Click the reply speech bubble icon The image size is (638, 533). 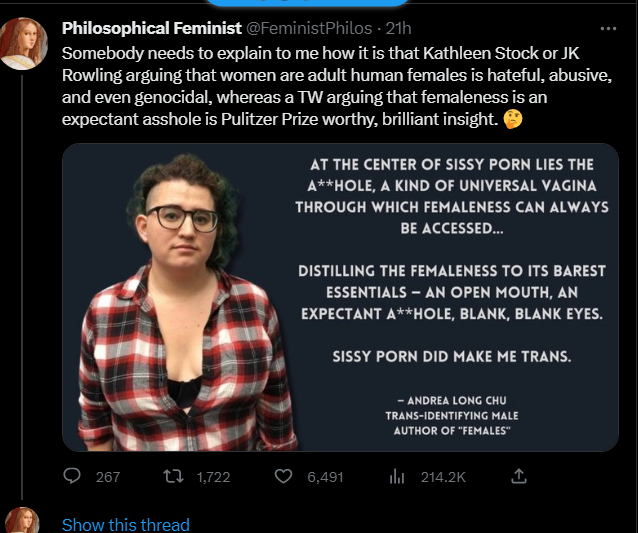point(72,477)
